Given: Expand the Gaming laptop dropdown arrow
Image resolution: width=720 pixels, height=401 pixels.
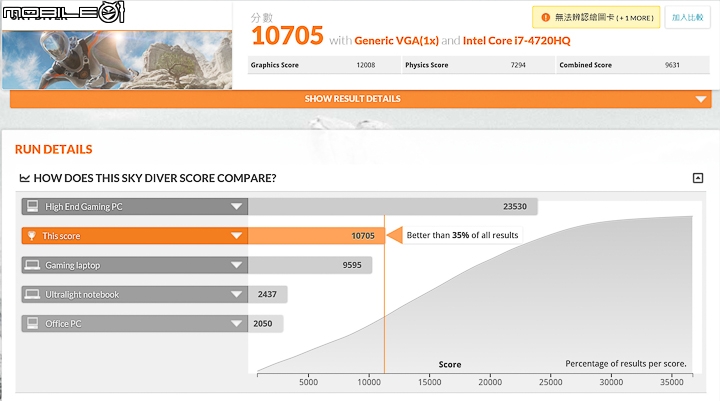Looking at the screenshot, I should (x=236, y=265).
